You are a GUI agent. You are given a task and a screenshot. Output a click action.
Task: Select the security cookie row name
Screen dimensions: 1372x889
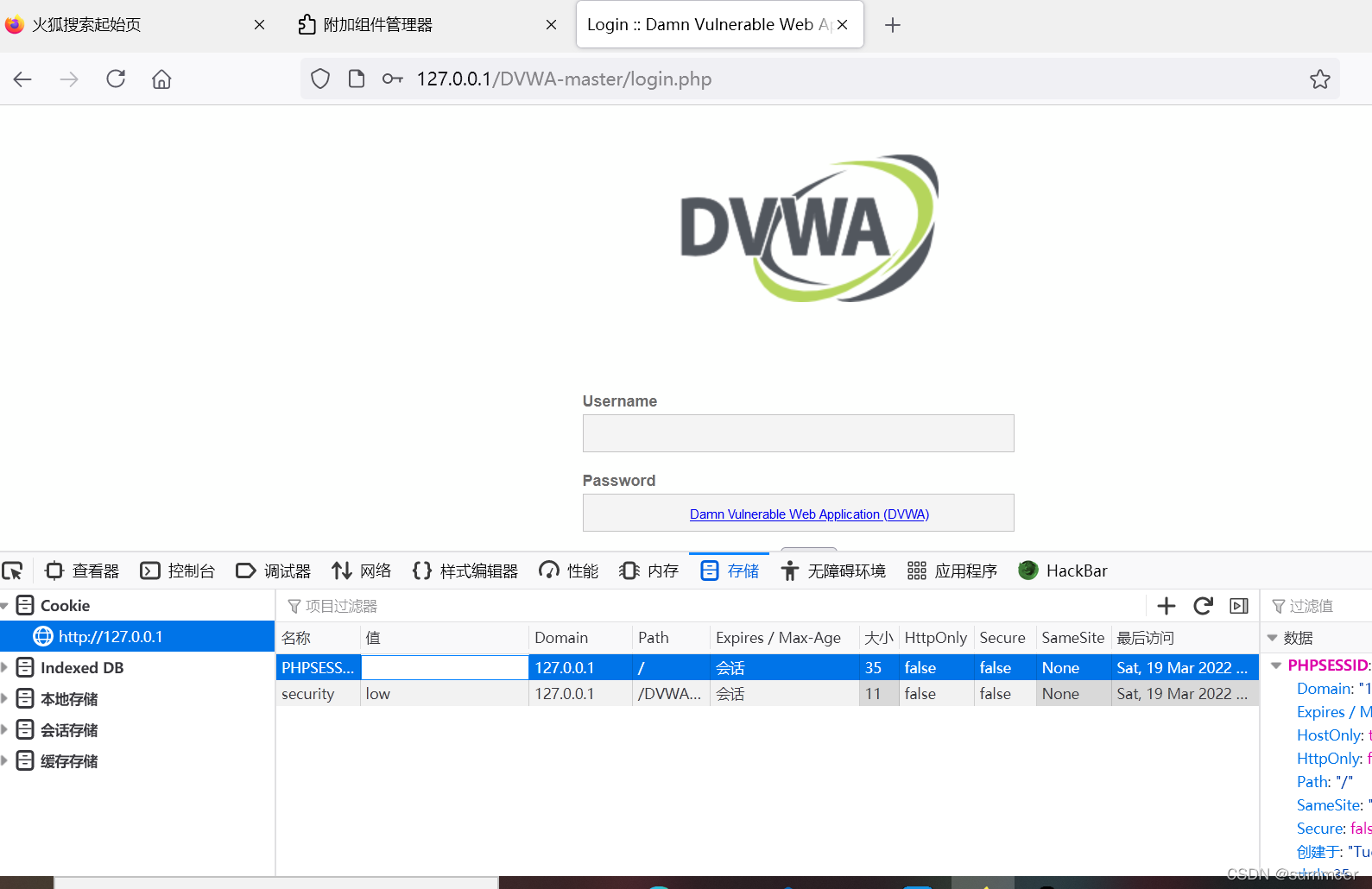pos(308,694)
